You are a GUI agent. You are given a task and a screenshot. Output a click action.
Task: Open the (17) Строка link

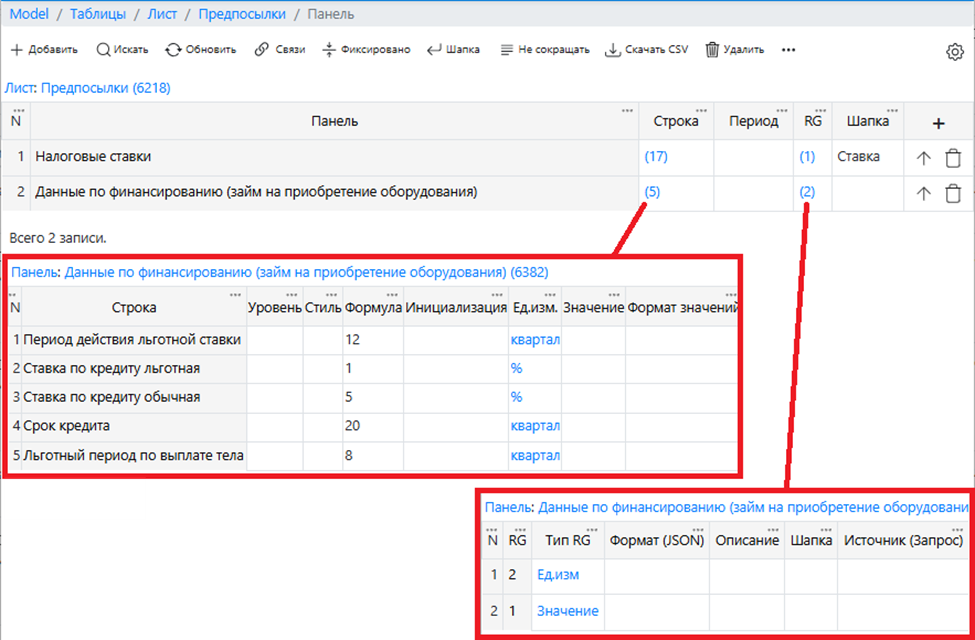(x=656, y=157)
